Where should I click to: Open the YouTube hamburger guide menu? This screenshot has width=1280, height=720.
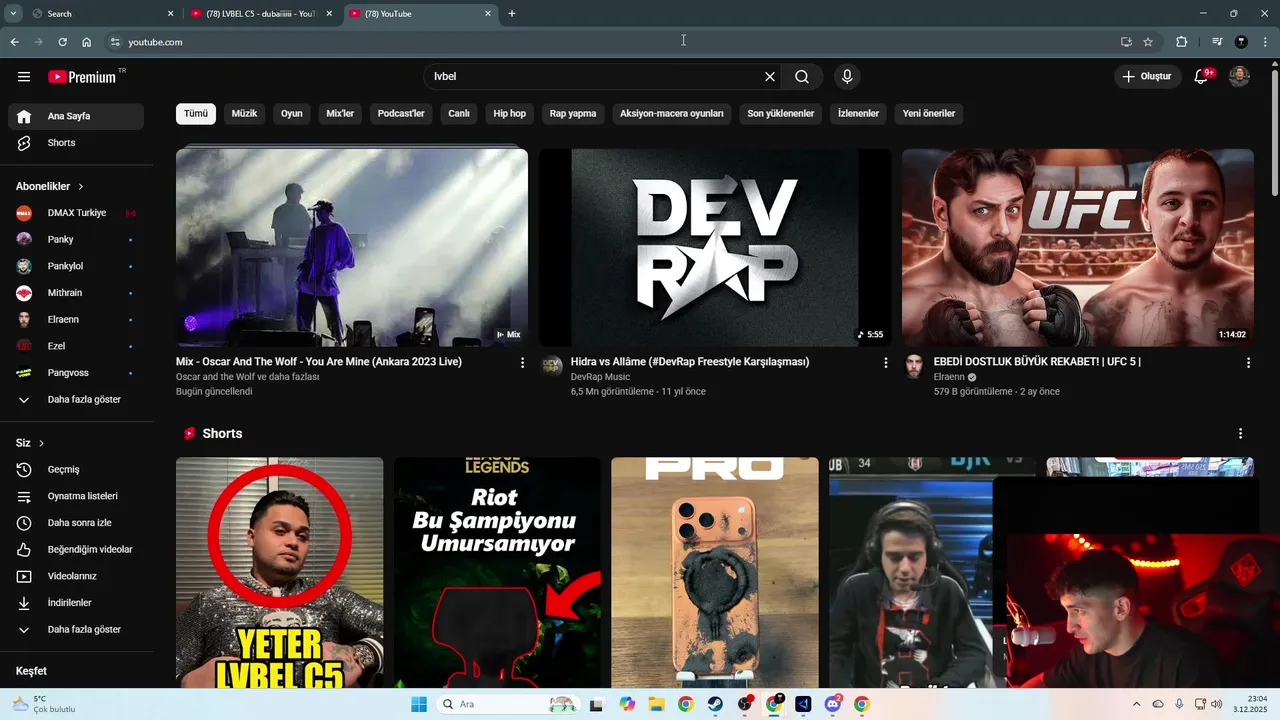(24, 77)
